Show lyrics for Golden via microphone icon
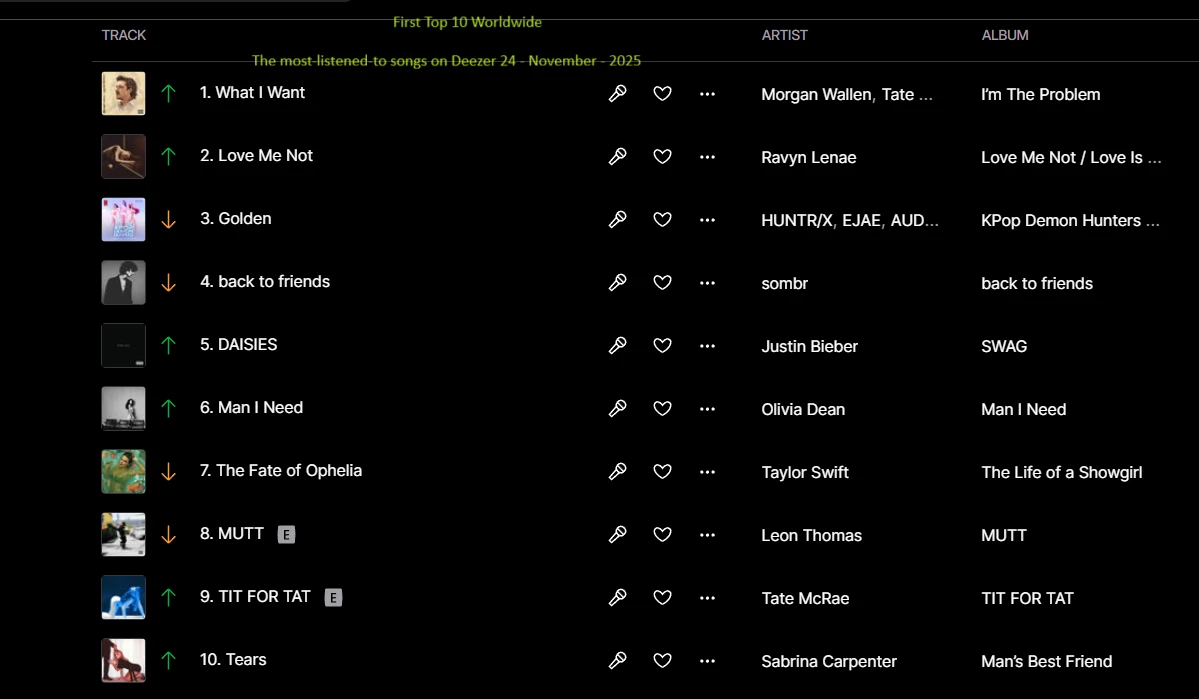Screen dimensions: 1199x699 coord(618,219)
